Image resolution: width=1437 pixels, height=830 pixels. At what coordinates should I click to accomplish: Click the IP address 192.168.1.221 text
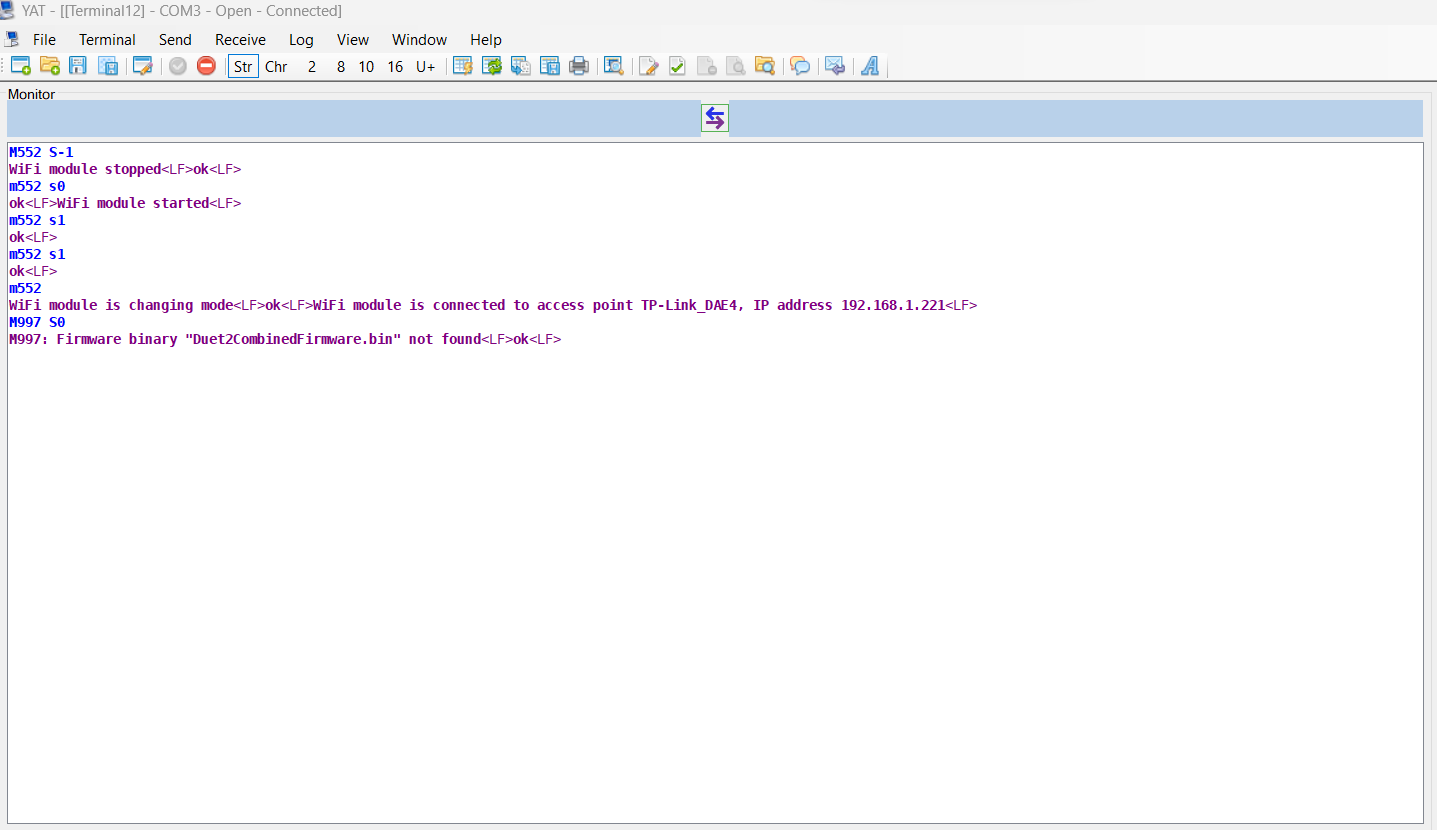pyautogui.click(x=893, y=305)
